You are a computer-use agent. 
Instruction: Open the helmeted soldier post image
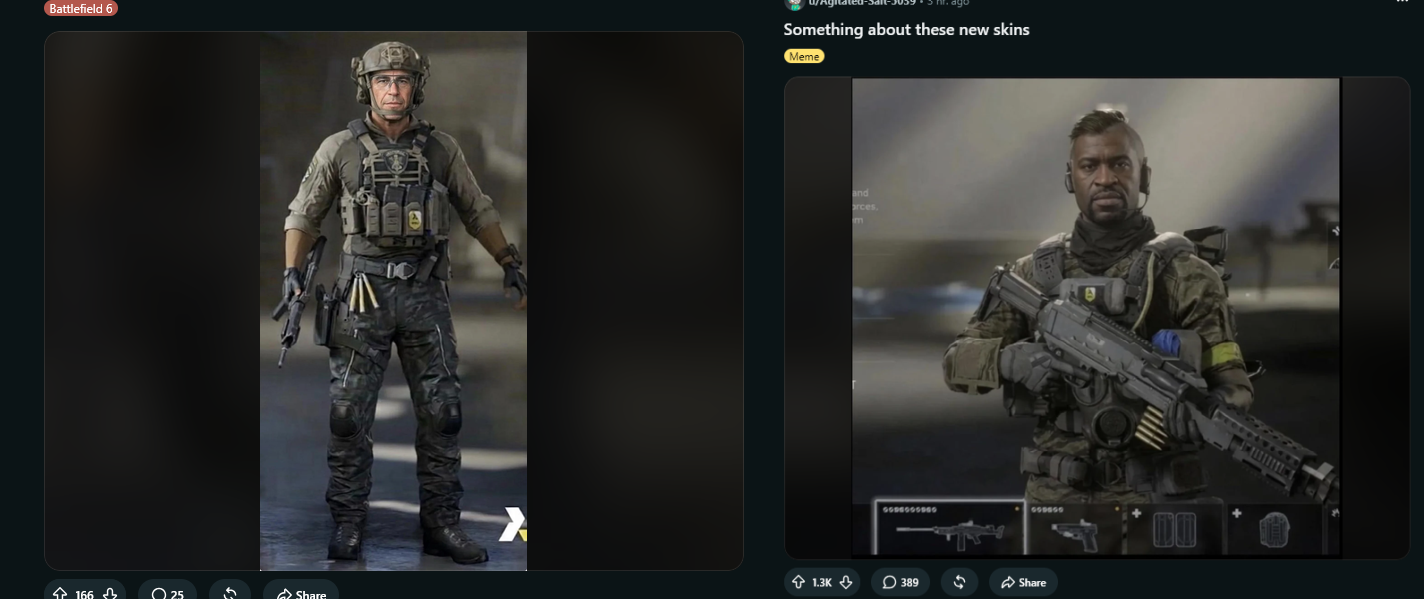(393, 301)
